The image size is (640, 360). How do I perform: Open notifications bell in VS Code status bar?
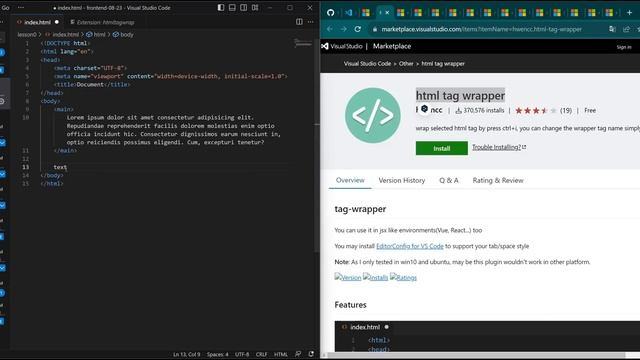(x=311, y=354)
